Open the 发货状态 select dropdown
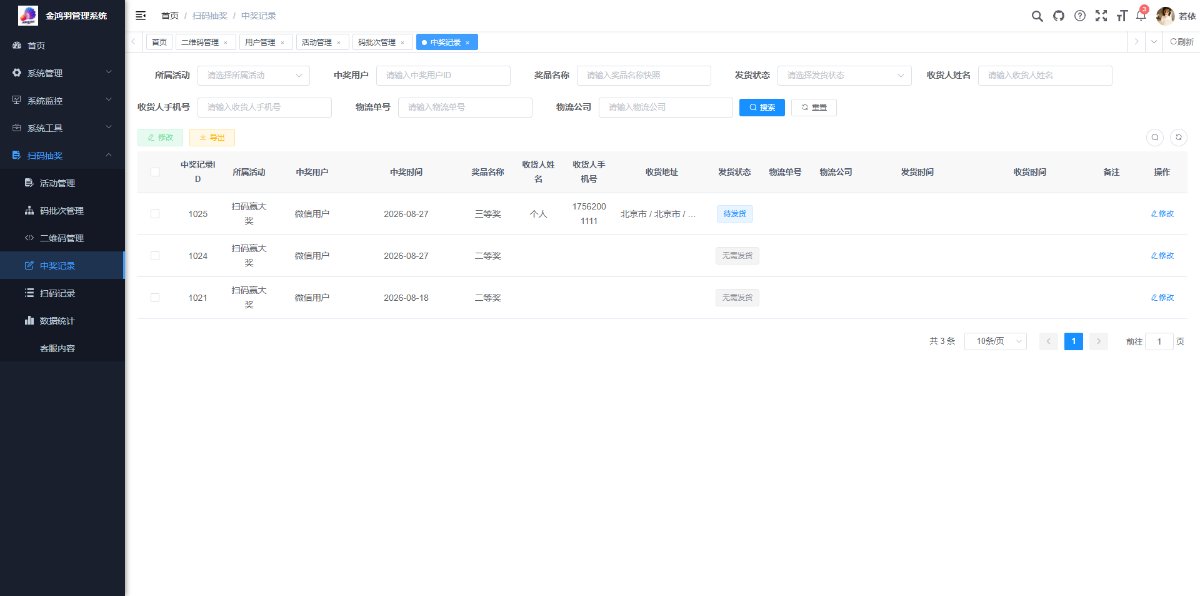 [x=844, y=75]
